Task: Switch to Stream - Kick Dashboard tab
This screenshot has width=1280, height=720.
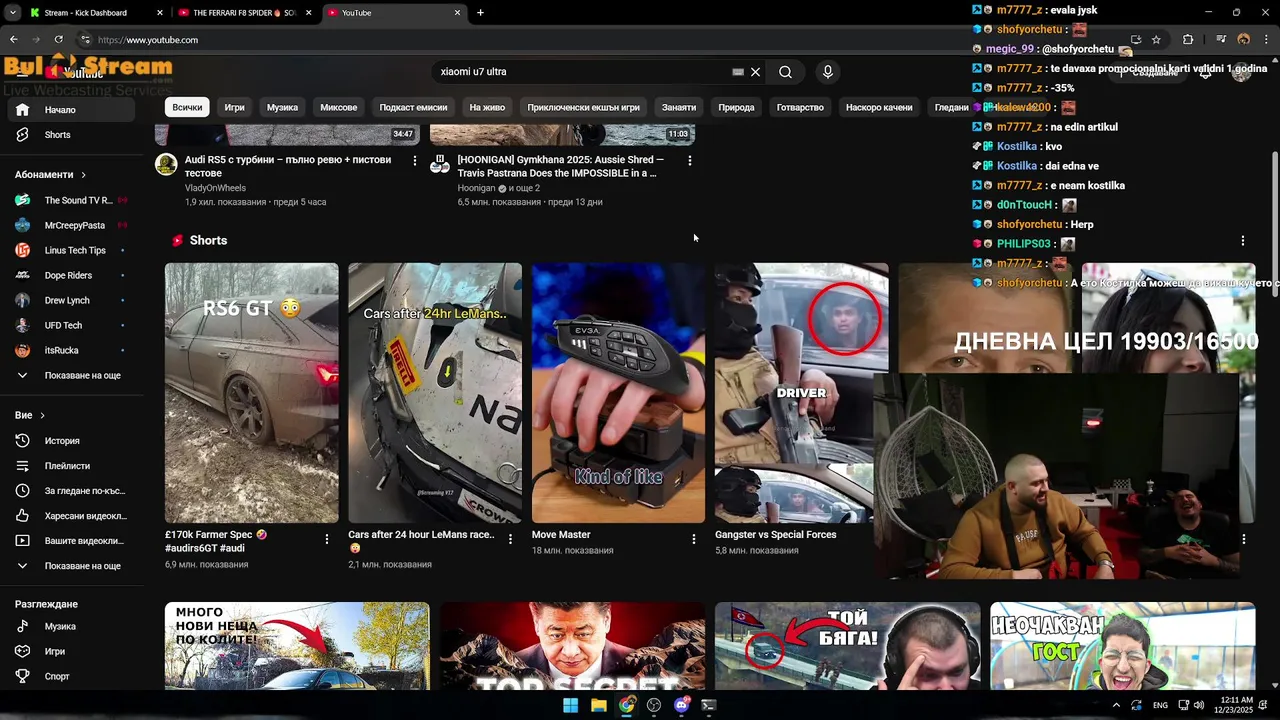Action: tap(96, 13)
